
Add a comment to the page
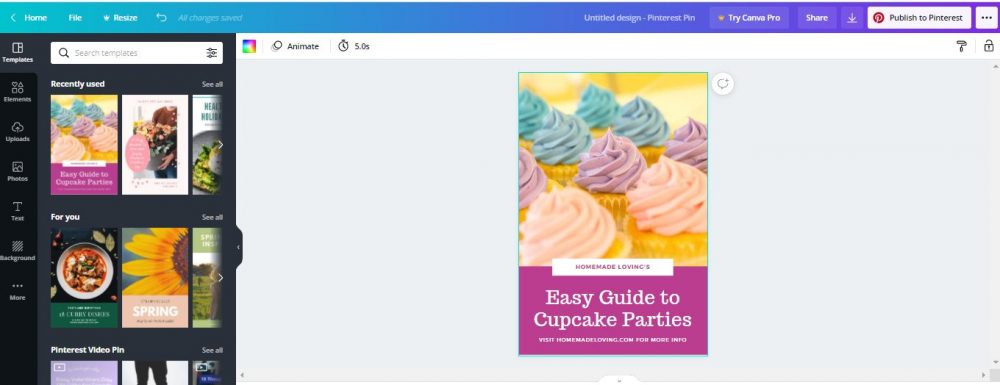(723, 84)
